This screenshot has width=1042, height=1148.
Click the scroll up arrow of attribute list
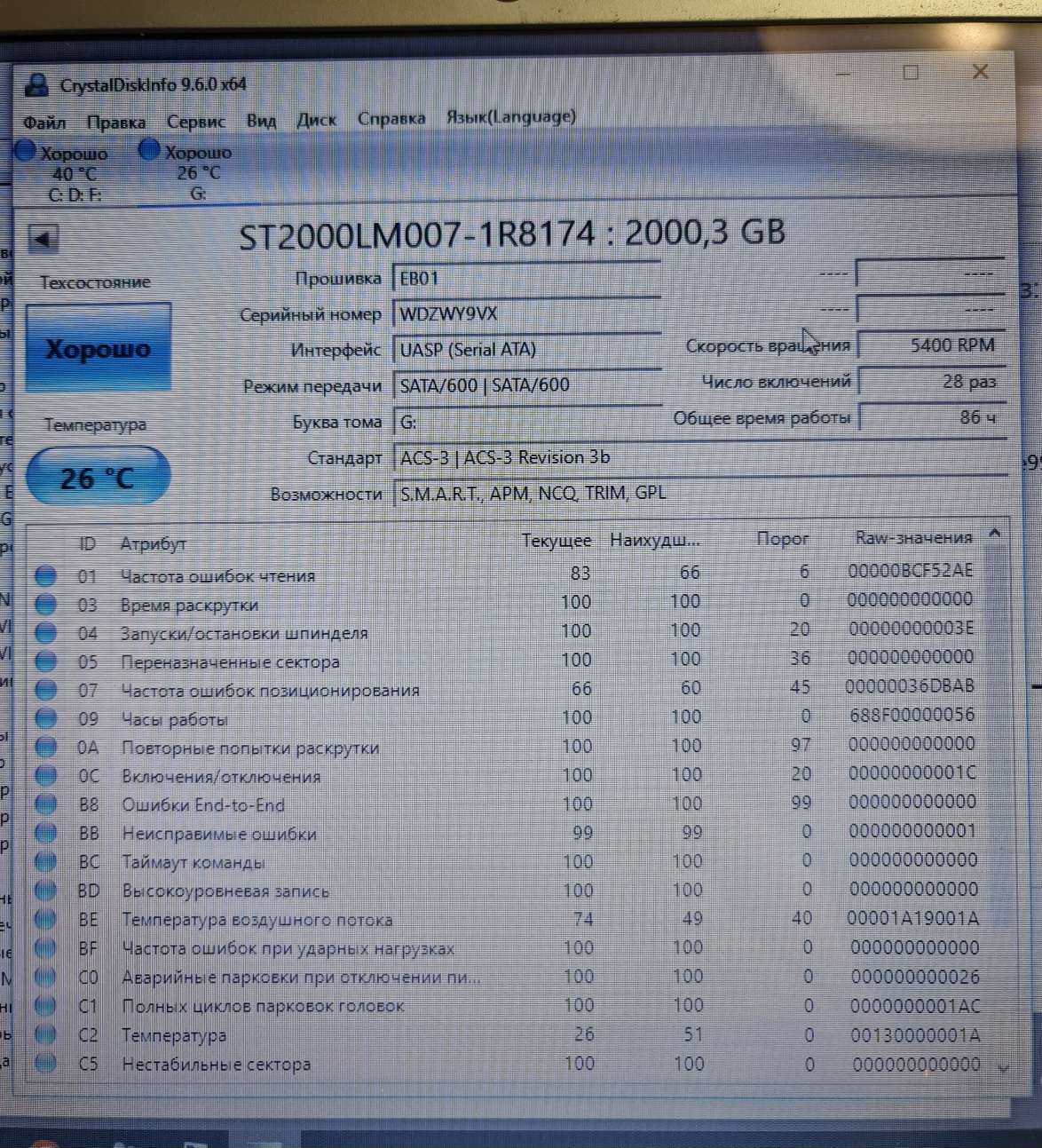[x=994, y=533]
